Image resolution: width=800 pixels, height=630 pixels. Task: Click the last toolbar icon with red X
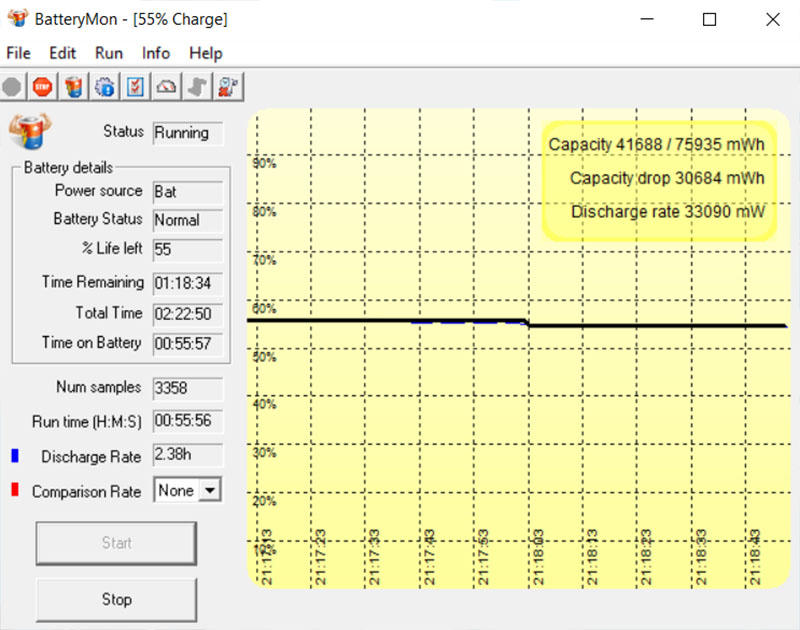tap(228, 87)
